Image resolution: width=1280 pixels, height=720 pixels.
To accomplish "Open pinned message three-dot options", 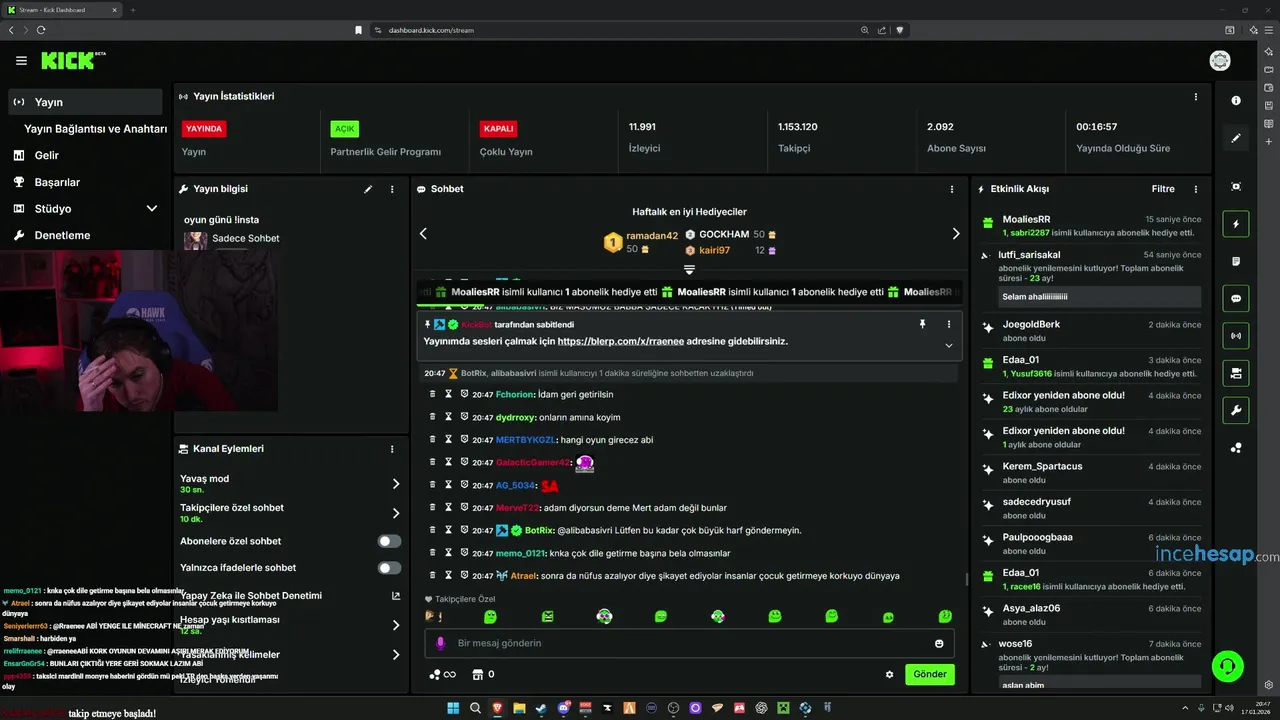I will pyautogui.click(x=949, y=324).
